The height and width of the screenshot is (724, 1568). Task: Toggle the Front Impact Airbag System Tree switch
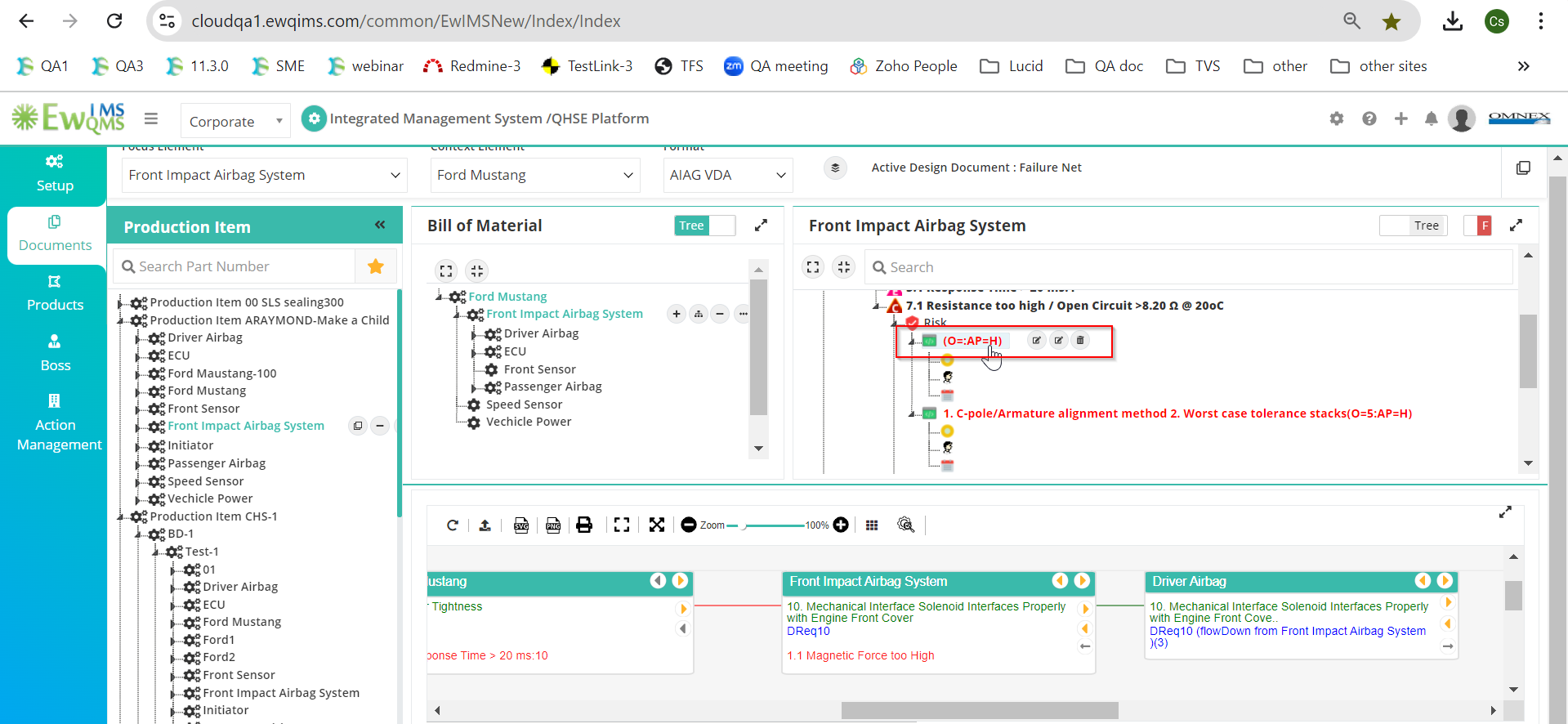pos(1414,226)
